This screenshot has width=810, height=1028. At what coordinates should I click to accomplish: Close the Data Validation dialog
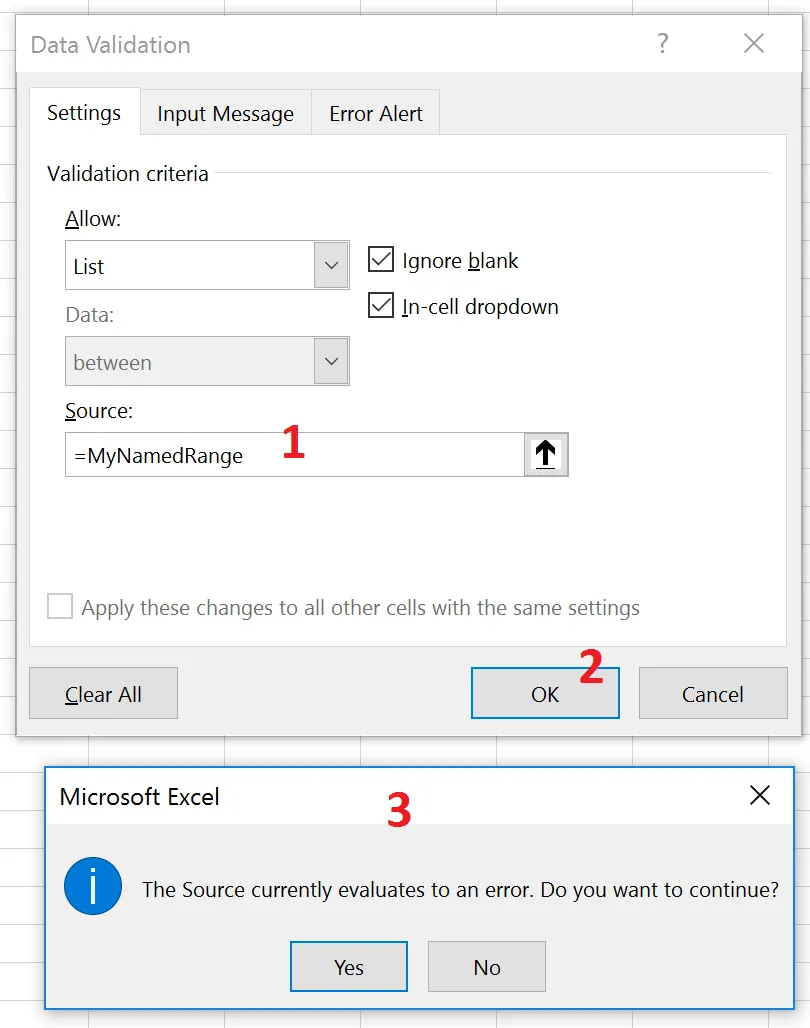pos(753,44)
